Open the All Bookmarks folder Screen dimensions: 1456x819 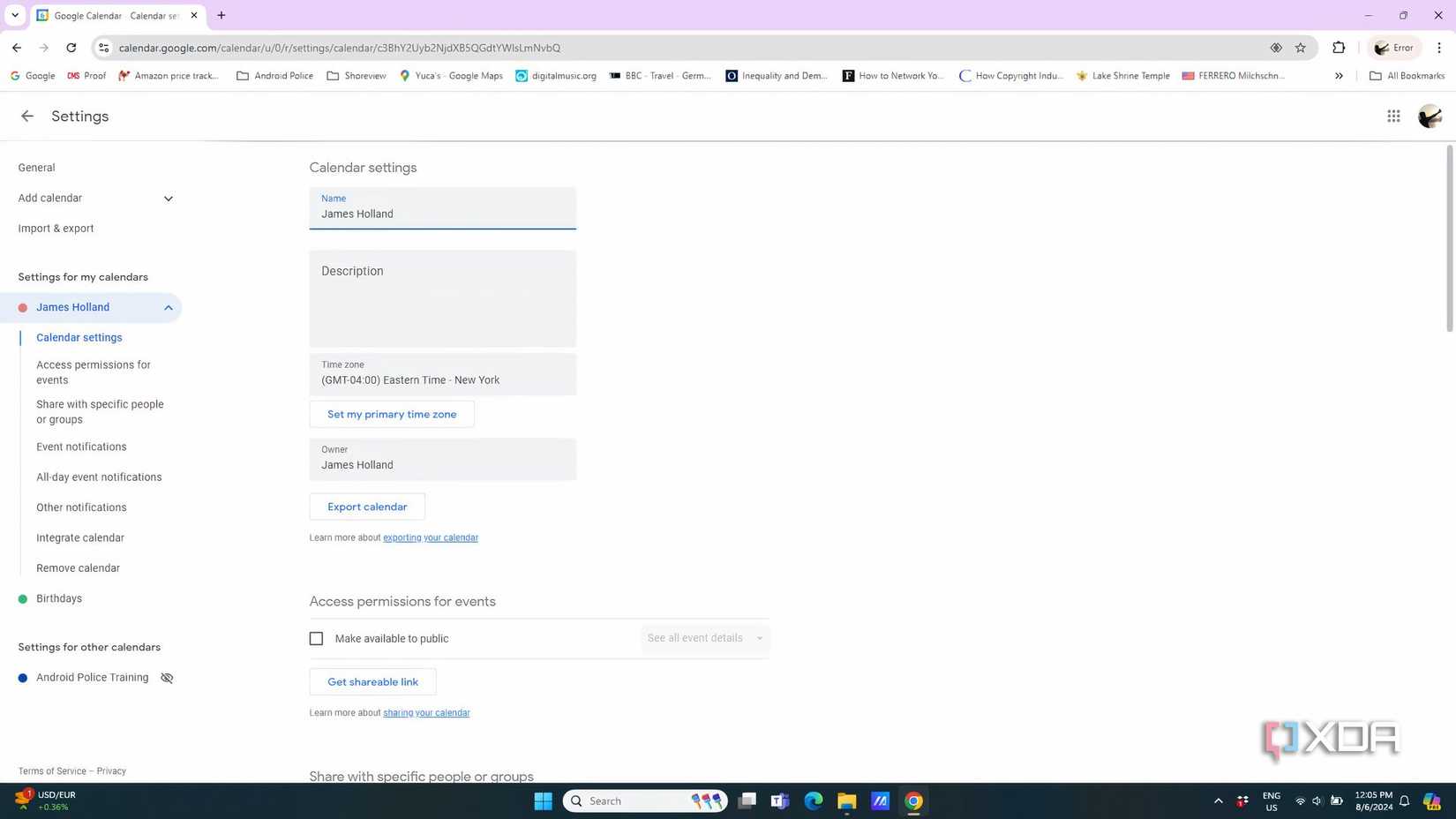1407,76
